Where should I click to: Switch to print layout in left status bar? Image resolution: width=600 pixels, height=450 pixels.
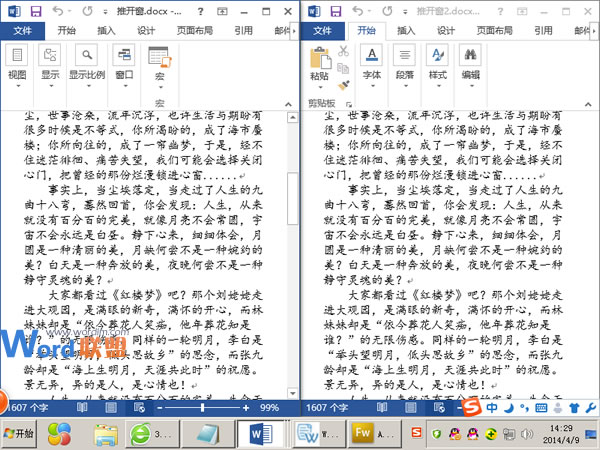pyautogui.click(x=111, y=408)
